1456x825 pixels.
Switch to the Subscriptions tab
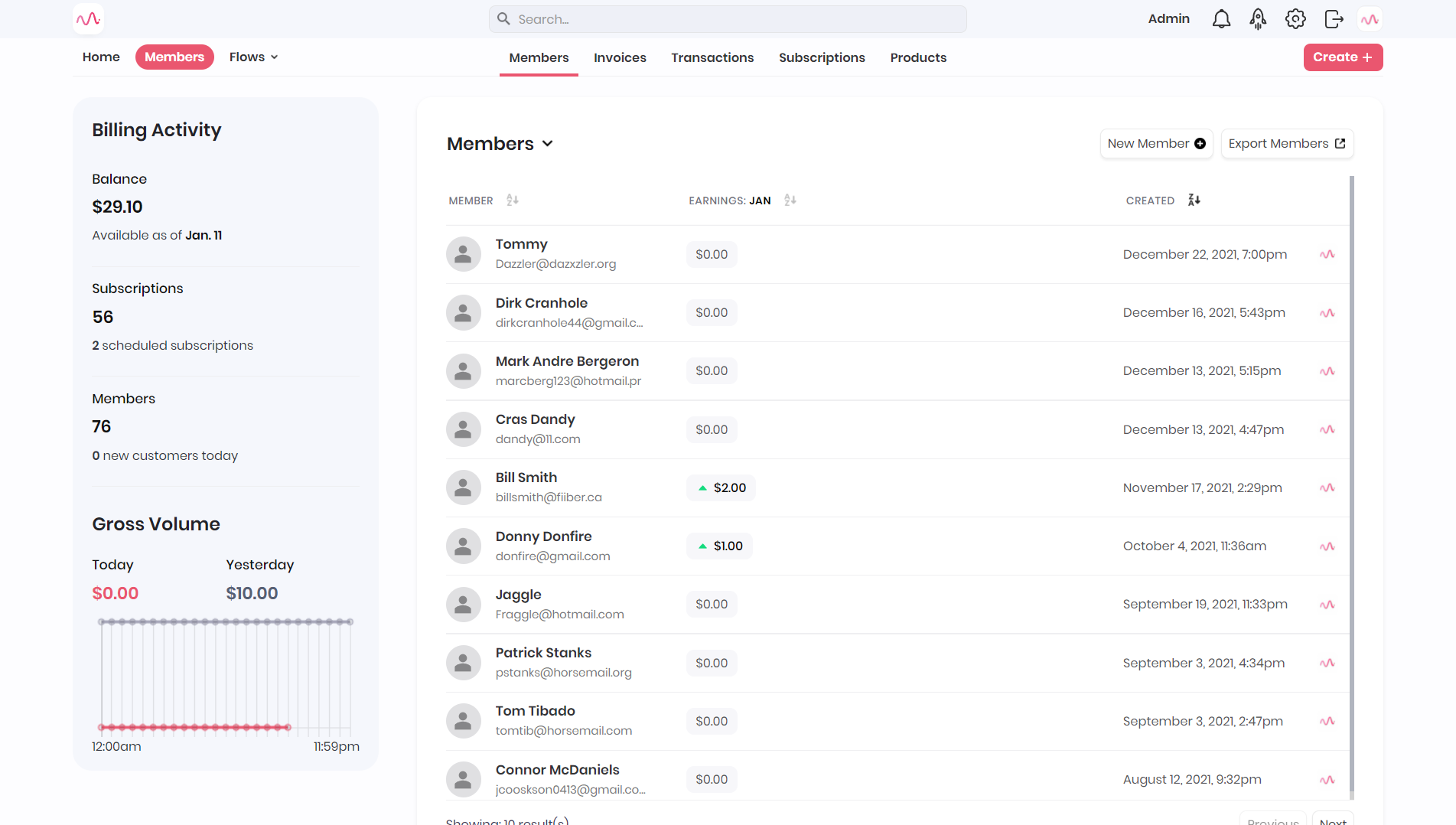tap(822, 58)
